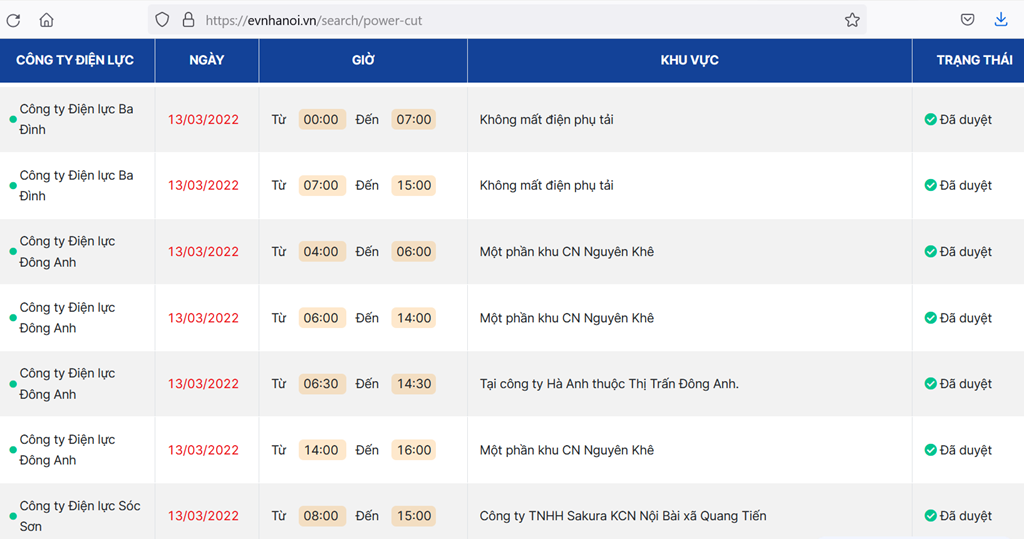Click first Công ty Điện lực Ba Đình row
The width and height of the screenshot is (1024, 539).
click(x=512, y=120)
